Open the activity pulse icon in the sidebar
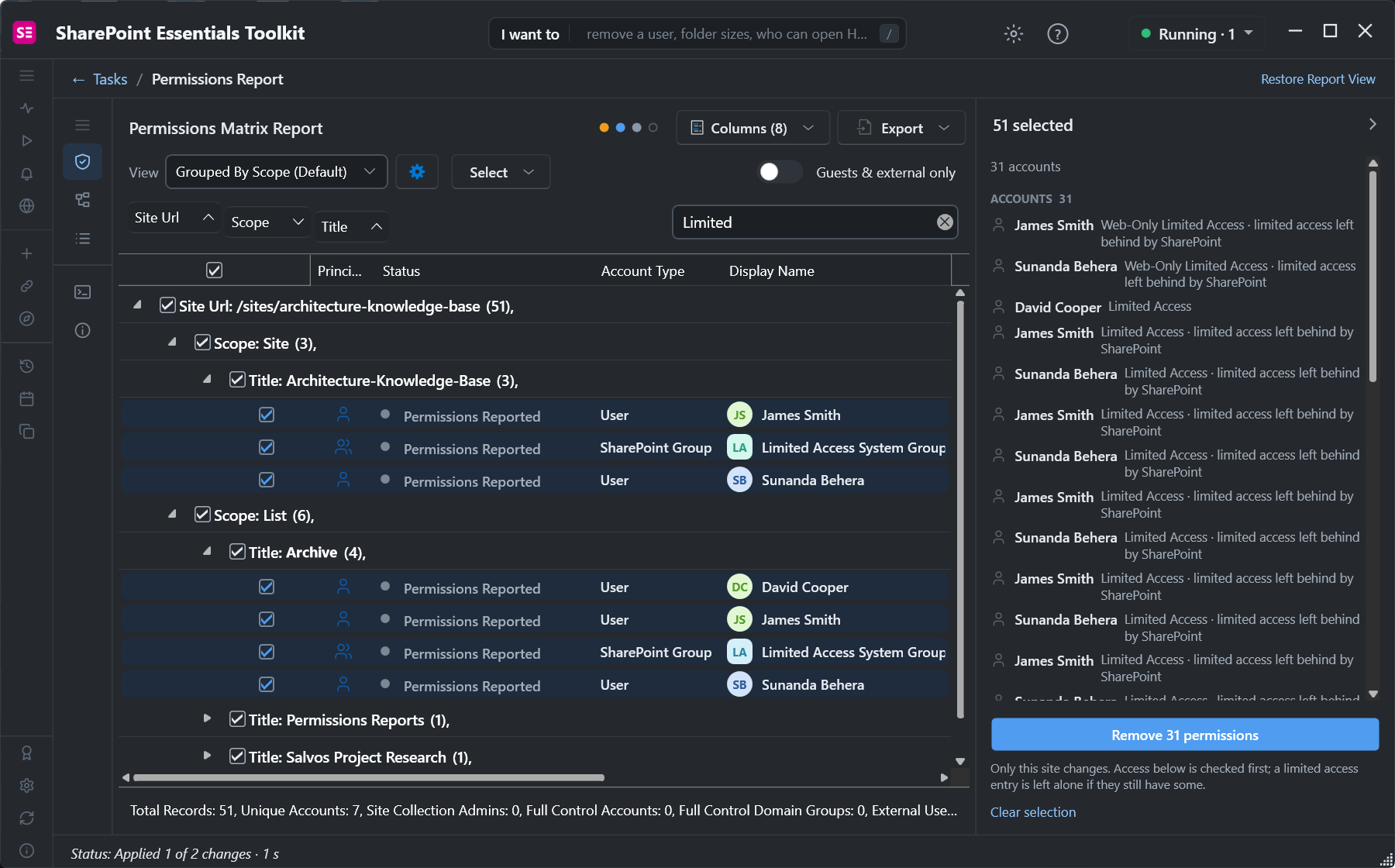Image resolution: width=1395 pixels, height=868 pixels. coord(27,108)
